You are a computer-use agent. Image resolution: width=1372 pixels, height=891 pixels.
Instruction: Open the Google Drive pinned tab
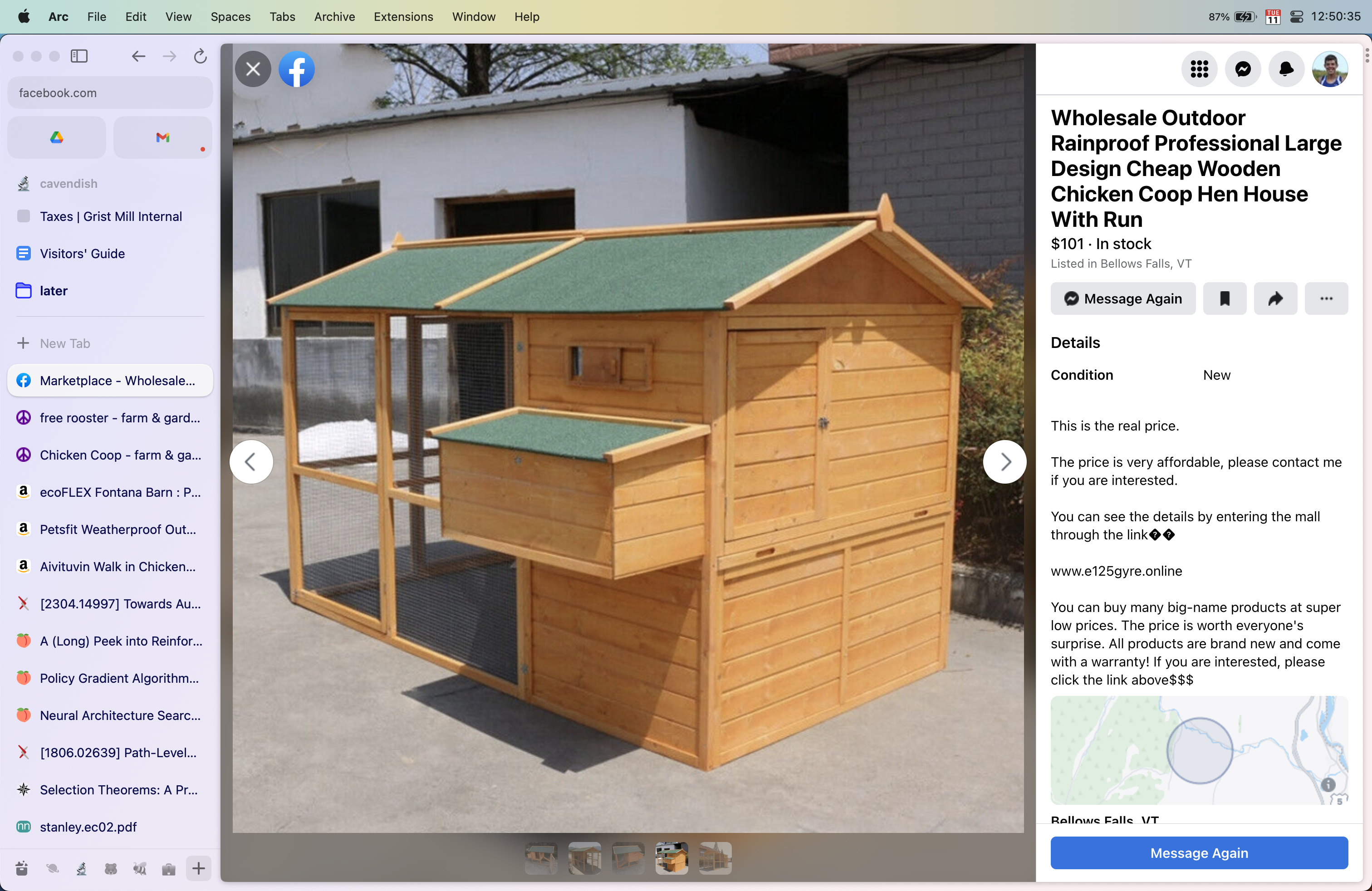tap(57, 137)
